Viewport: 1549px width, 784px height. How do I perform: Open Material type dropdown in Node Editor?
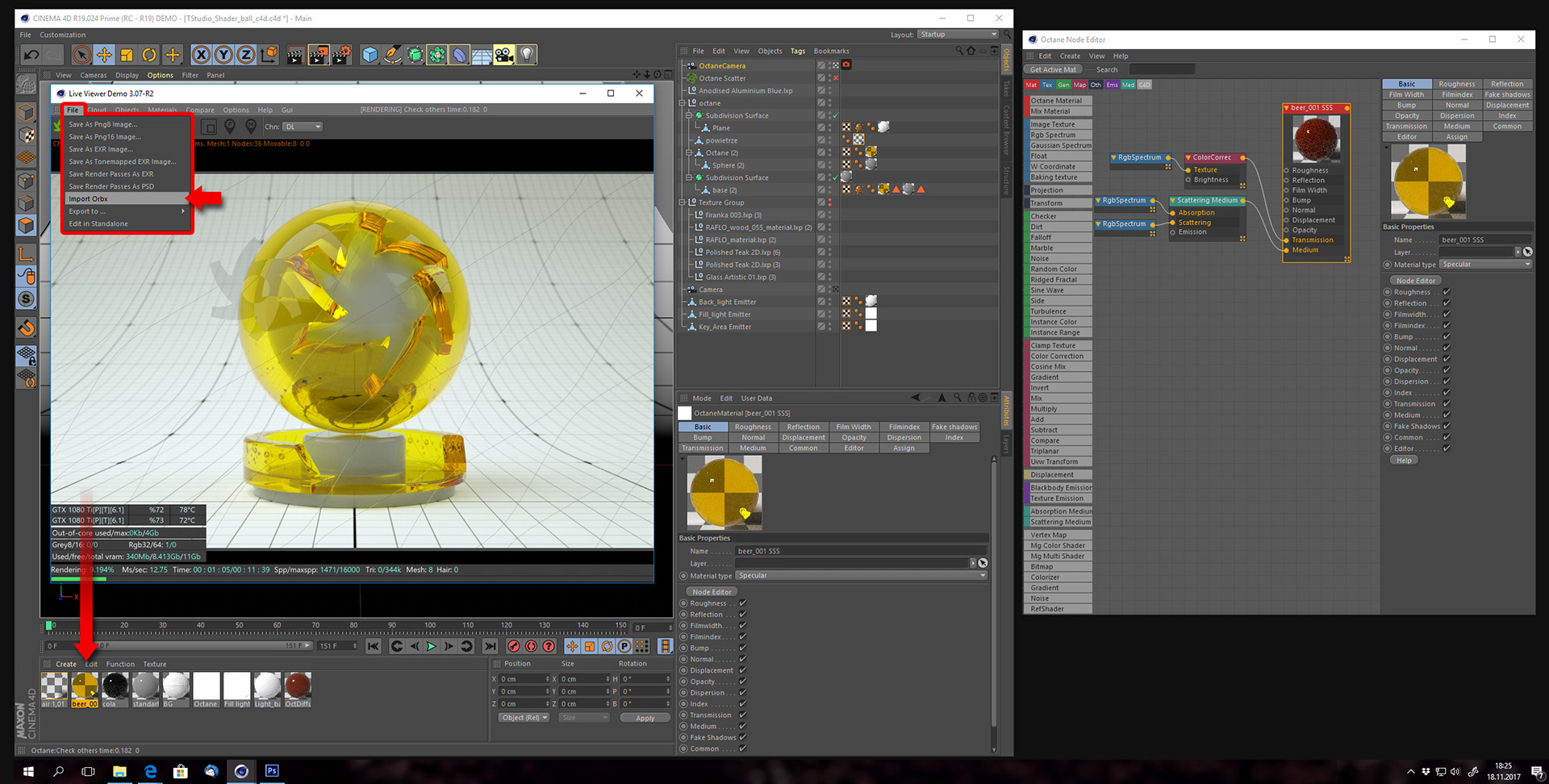pyautogui.click(x=1485, y=265)
